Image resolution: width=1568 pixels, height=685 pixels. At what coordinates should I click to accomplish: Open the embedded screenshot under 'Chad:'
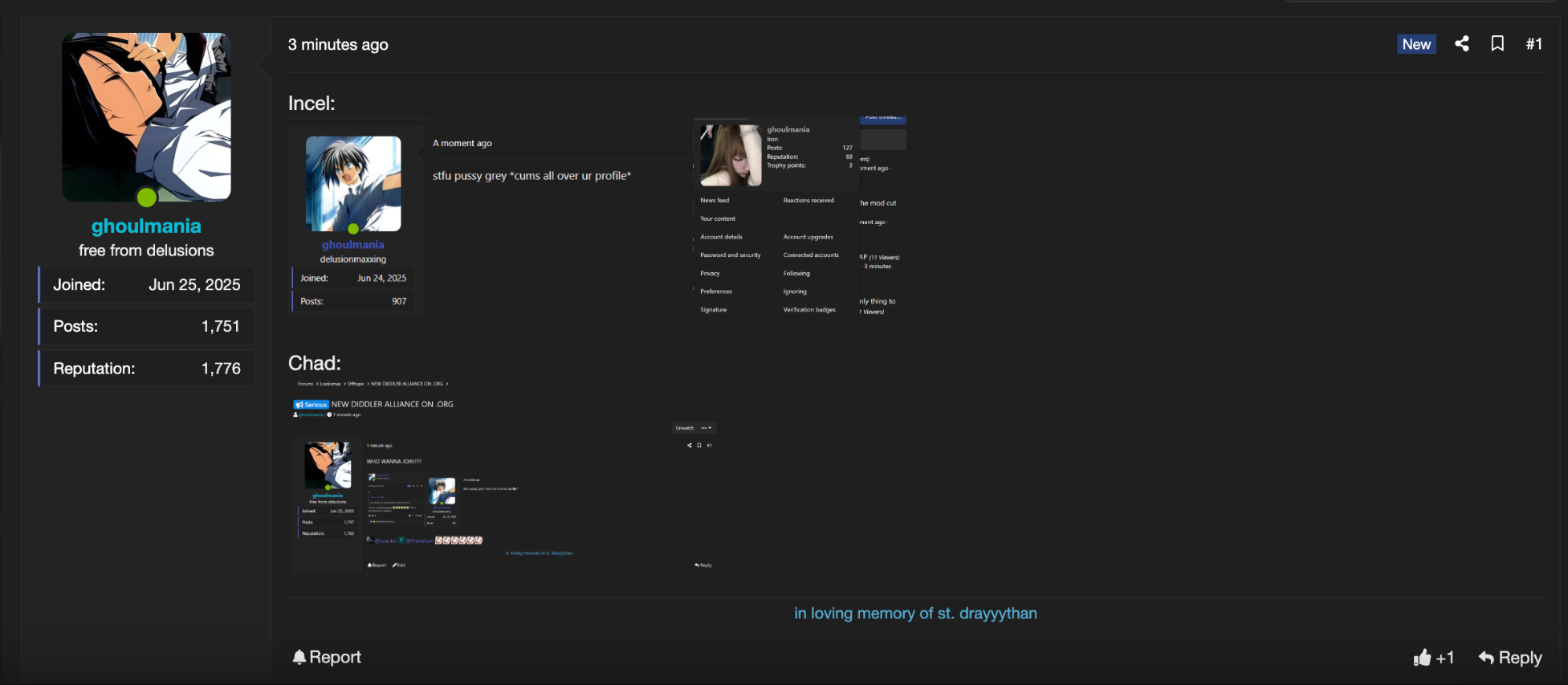point(504,476)
